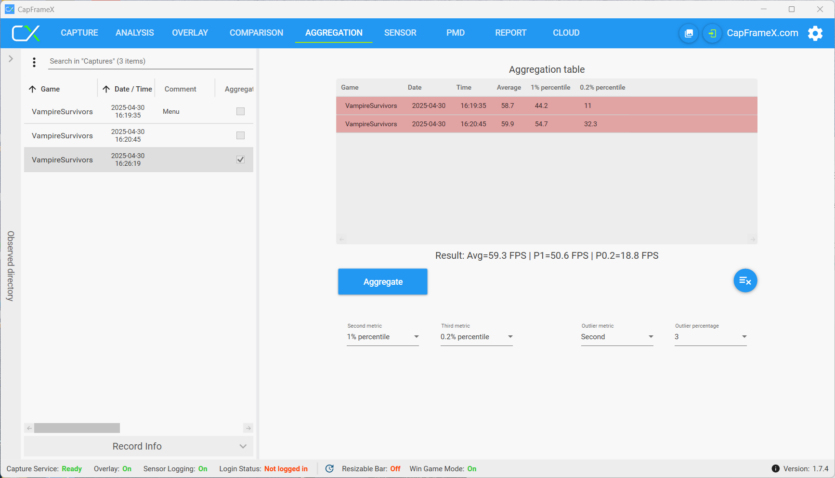Viewport: 835px width, 478px height.
Task: Click the 1% percentile column header
Action: (x=550, y=87)
